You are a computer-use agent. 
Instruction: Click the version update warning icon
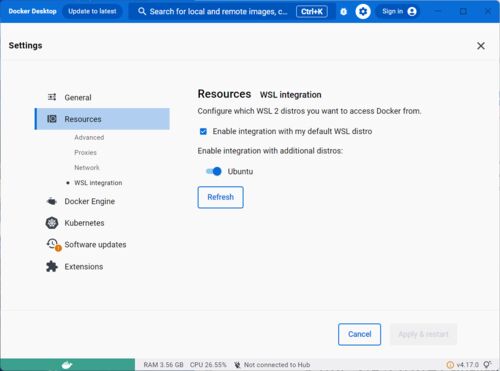450,365
